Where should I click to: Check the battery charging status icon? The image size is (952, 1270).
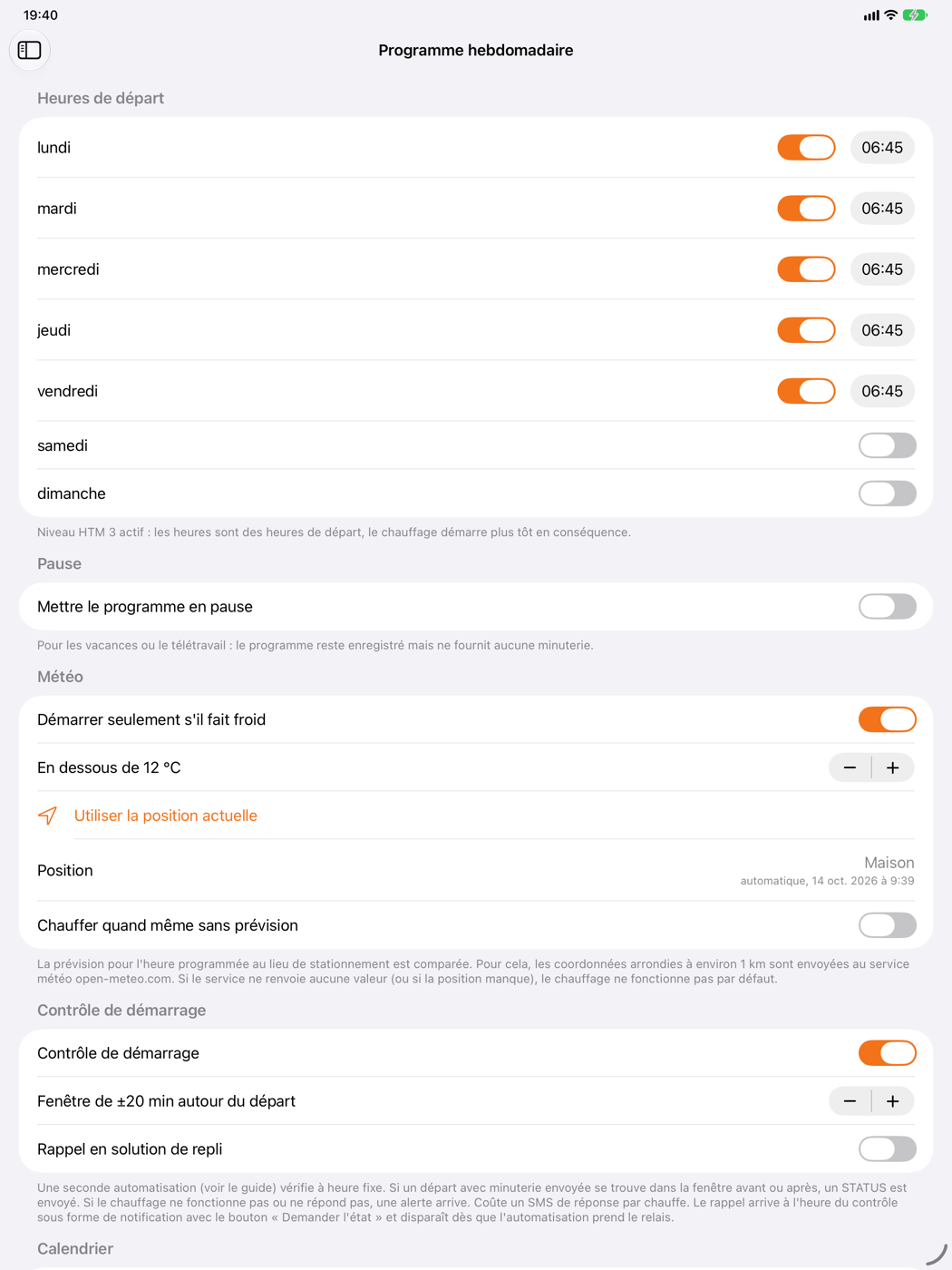coord(915,15)
